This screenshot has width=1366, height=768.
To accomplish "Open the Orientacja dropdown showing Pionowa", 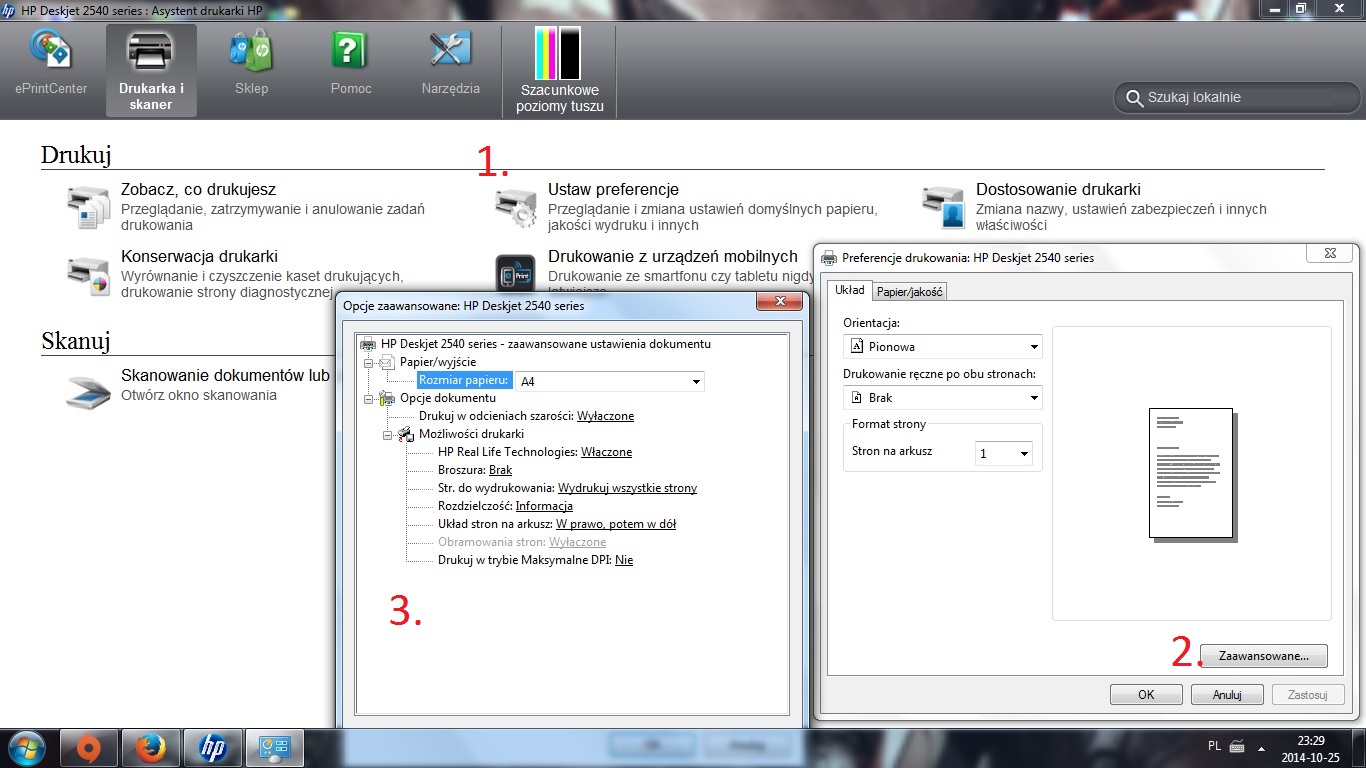I will (943, 346).
